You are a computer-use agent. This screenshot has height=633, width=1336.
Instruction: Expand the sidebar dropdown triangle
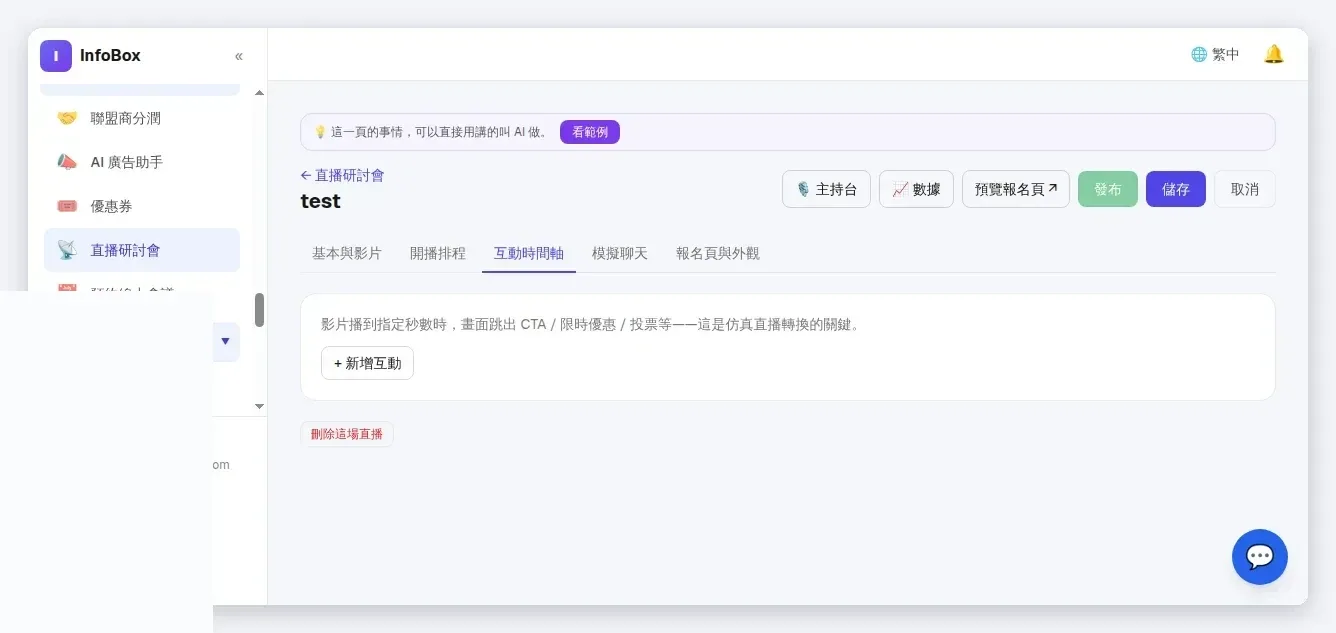(225, 341)
